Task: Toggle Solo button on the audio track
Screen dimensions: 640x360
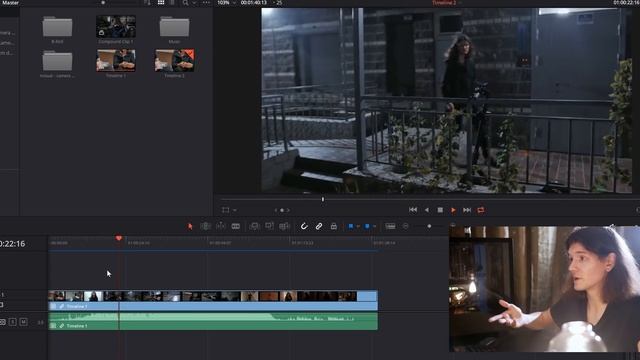Action: click(x=13, y=322)
